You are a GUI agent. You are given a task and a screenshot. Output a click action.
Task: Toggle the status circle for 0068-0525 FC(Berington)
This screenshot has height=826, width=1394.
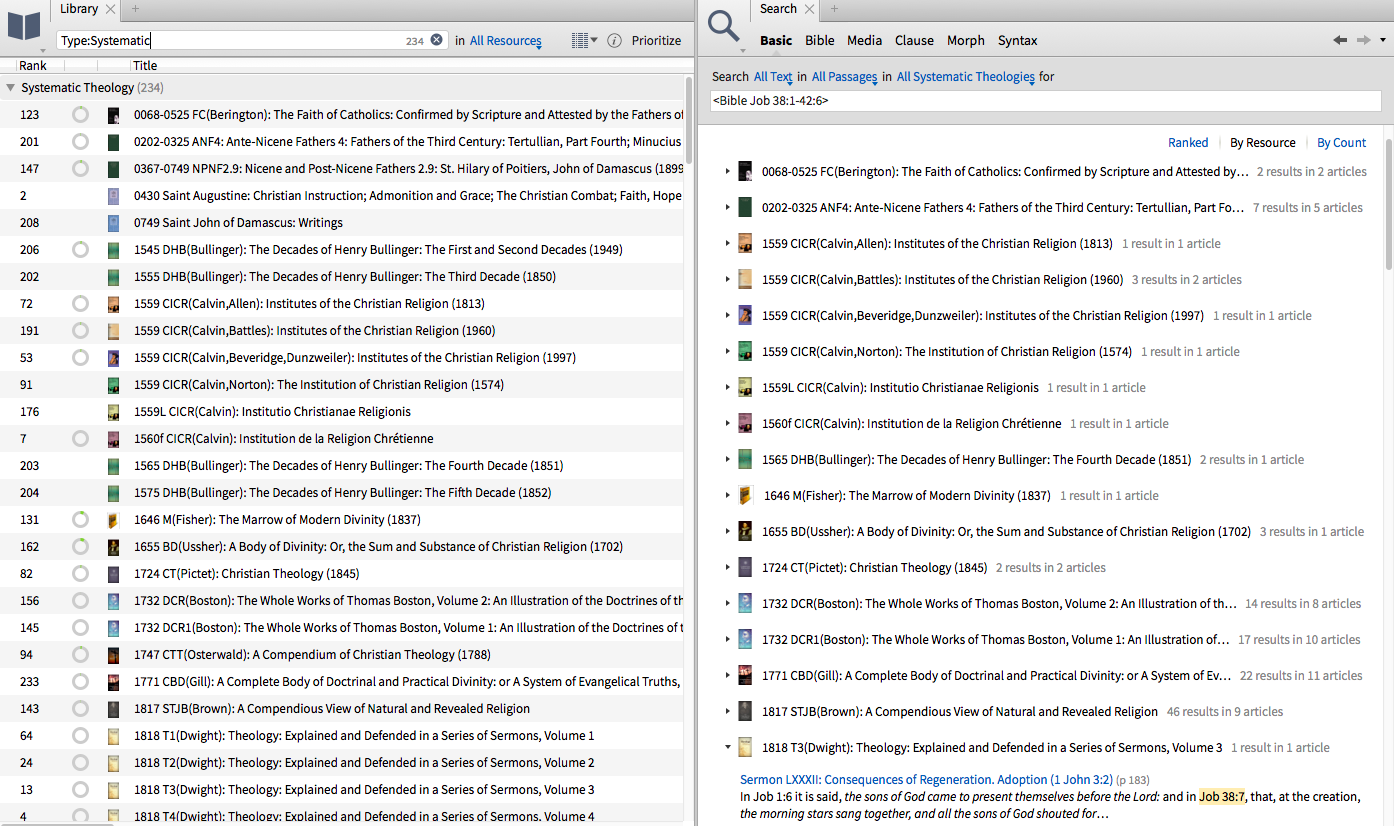pos(80,115)
